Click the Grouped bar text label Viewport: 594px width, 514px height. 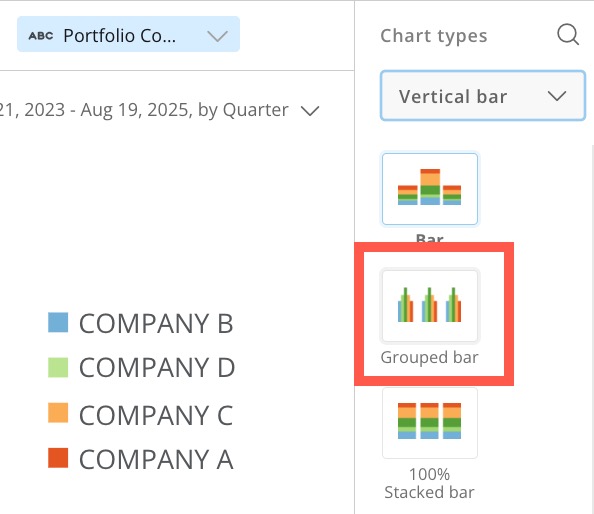[x=430, y=358]
